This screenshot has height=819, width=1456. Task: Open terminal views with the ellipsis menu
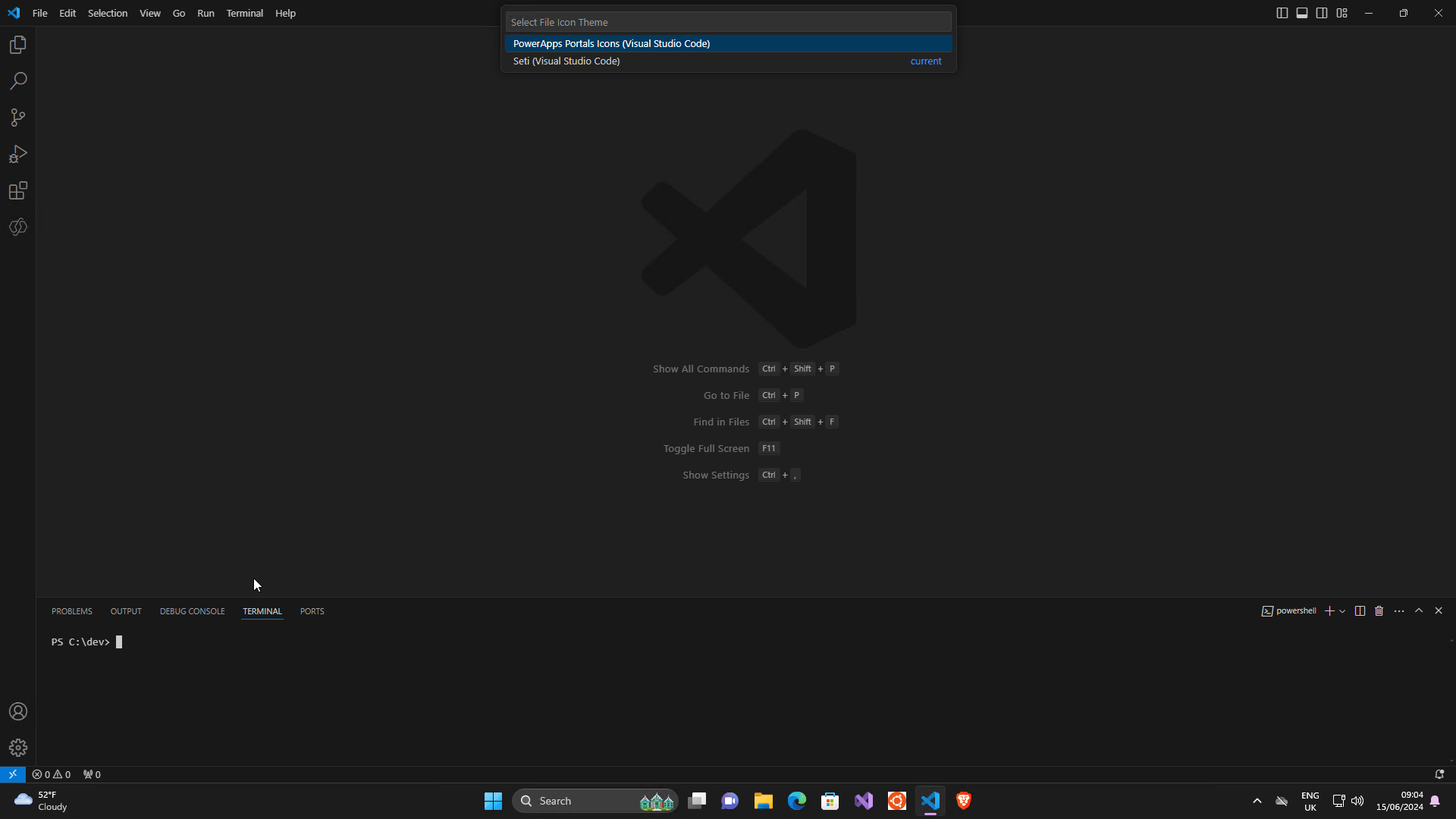(x=1399, y=610)
